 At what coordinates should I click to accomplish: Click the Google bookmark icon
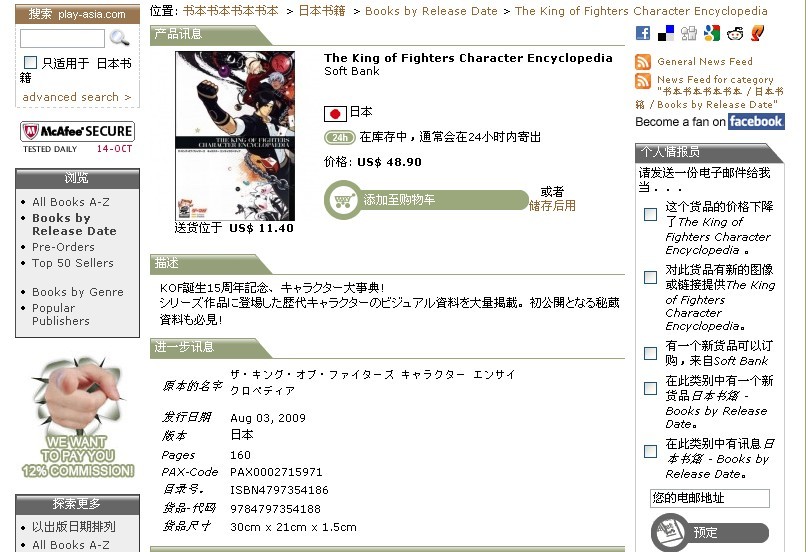point(712,33)
